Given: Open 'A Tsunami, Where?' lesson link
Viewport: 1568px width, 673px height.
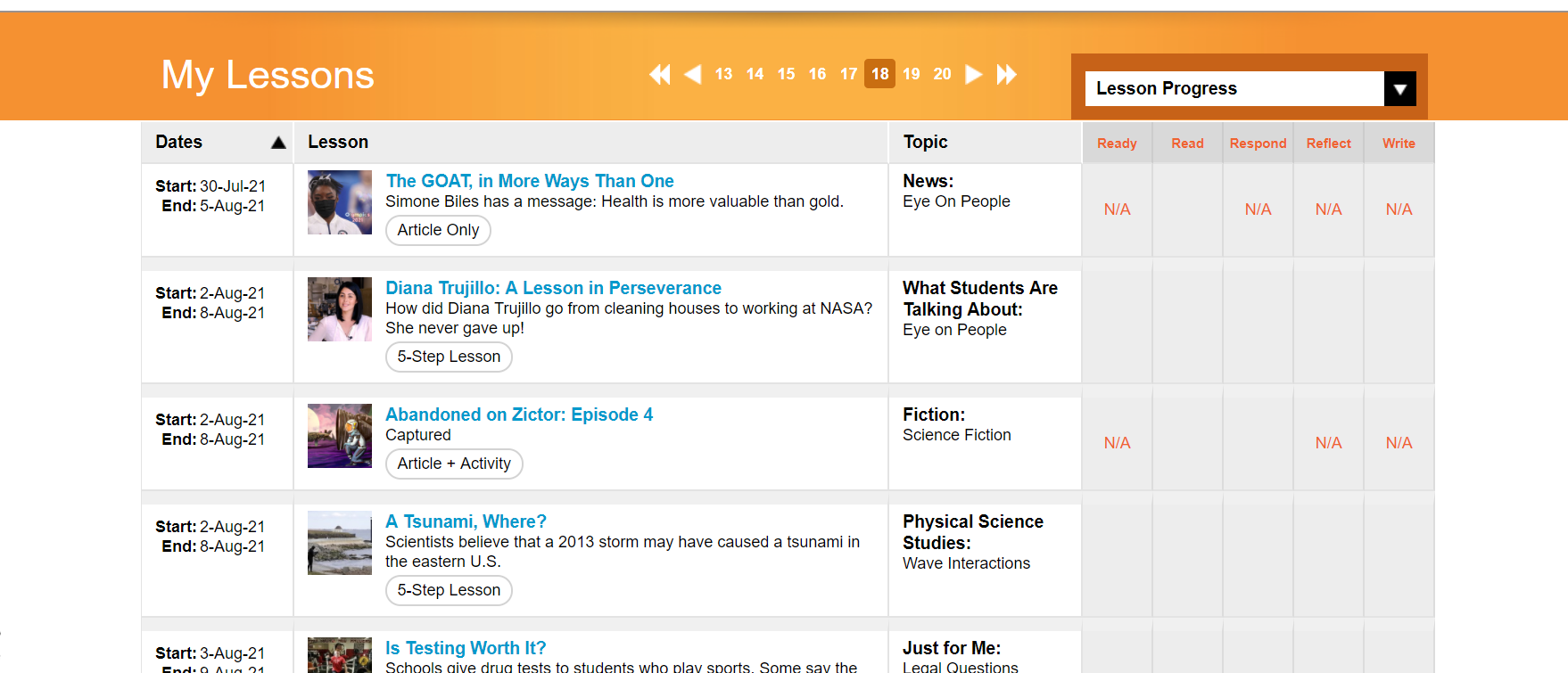Looking at the screenshot, I should coord(466,521).
